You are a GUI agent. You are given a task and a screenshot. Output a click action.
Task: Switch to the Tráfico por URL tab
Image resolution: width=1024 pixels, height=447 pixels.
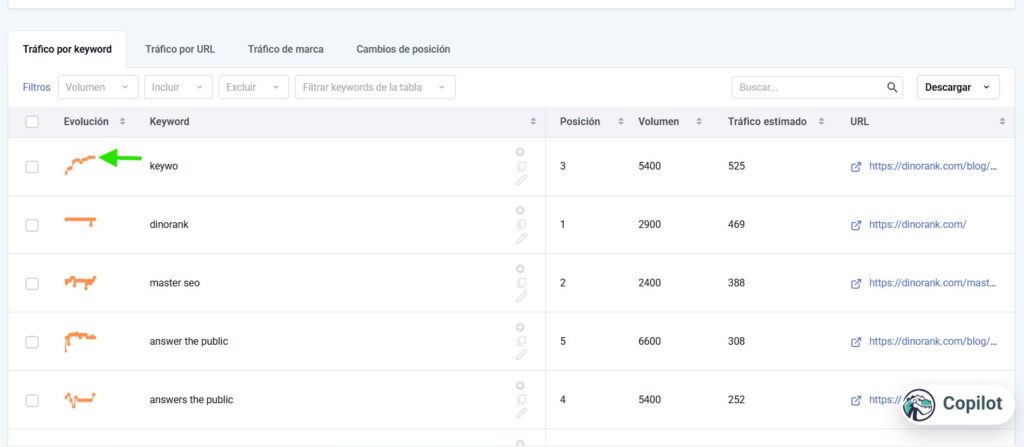point(180,49)
